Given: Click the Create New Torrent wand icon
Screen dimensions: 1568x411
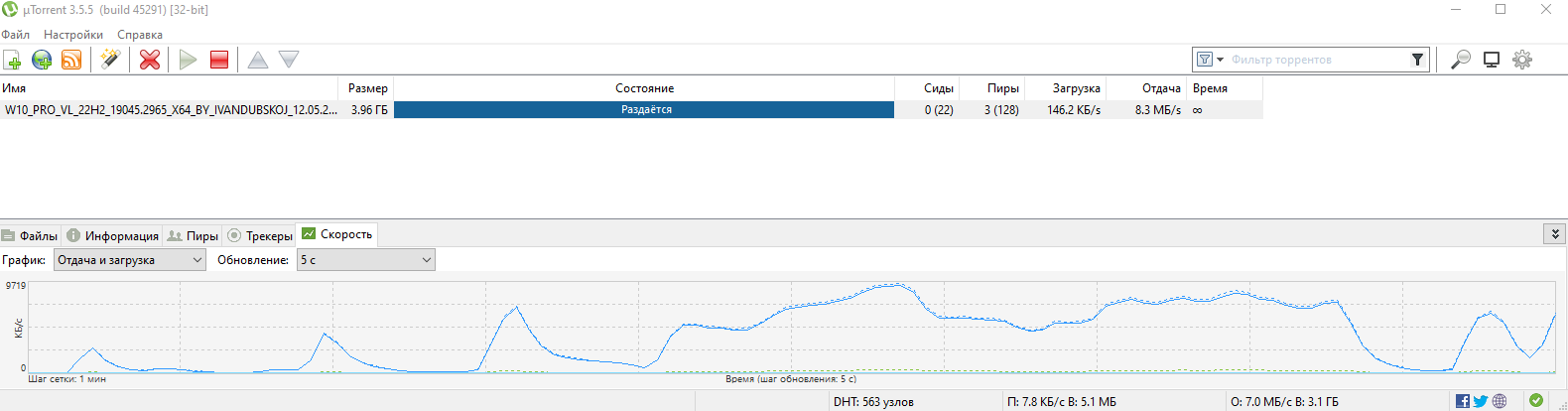Looking at the screenshot, I should click(110, 60).
